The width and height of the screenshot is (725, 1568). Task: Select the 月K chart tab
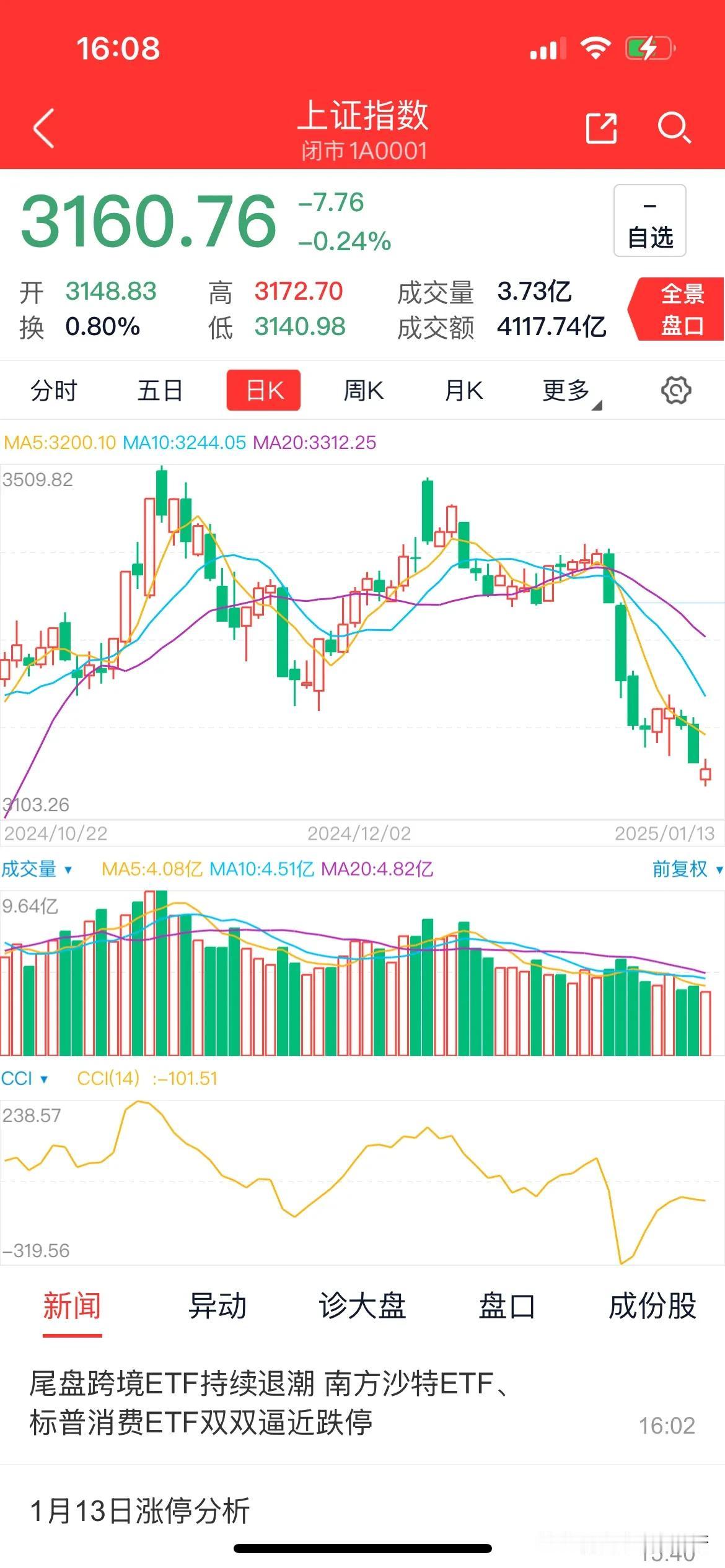click(464, 391)
